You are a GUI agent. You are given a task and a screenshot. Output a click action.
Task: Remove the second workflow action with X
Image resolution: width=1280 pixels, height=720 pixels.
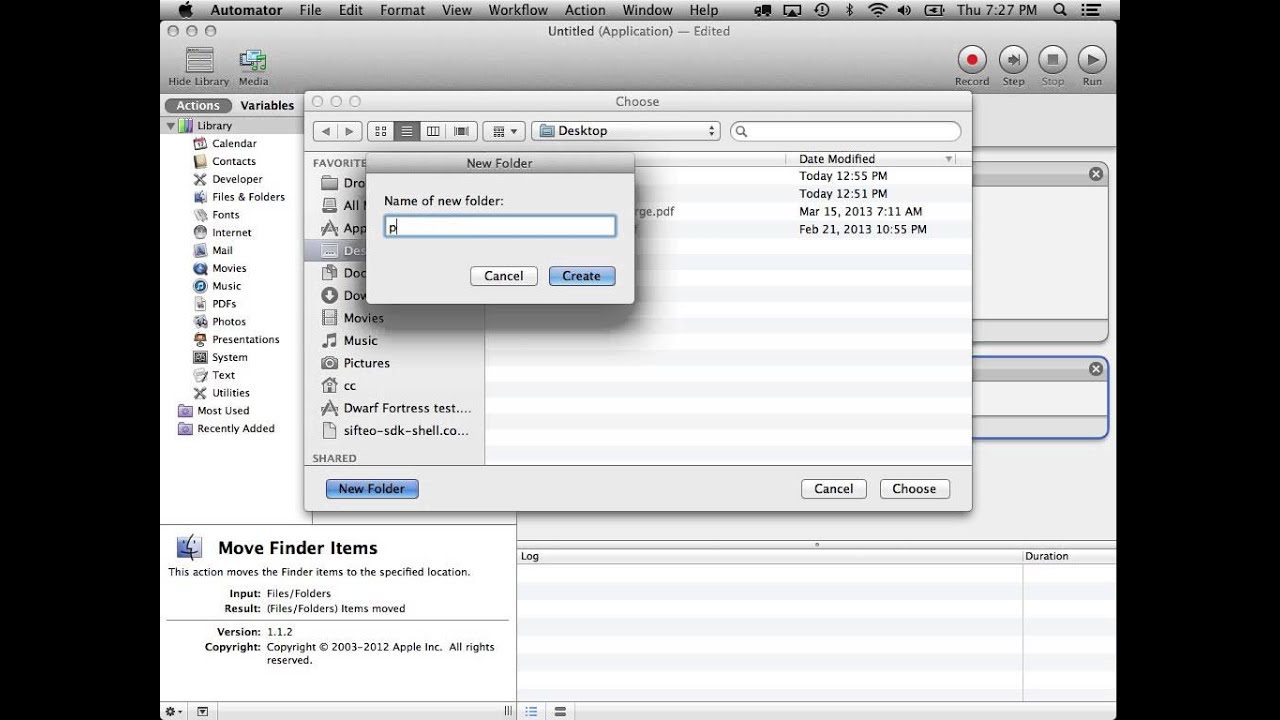pos(1096,369)
